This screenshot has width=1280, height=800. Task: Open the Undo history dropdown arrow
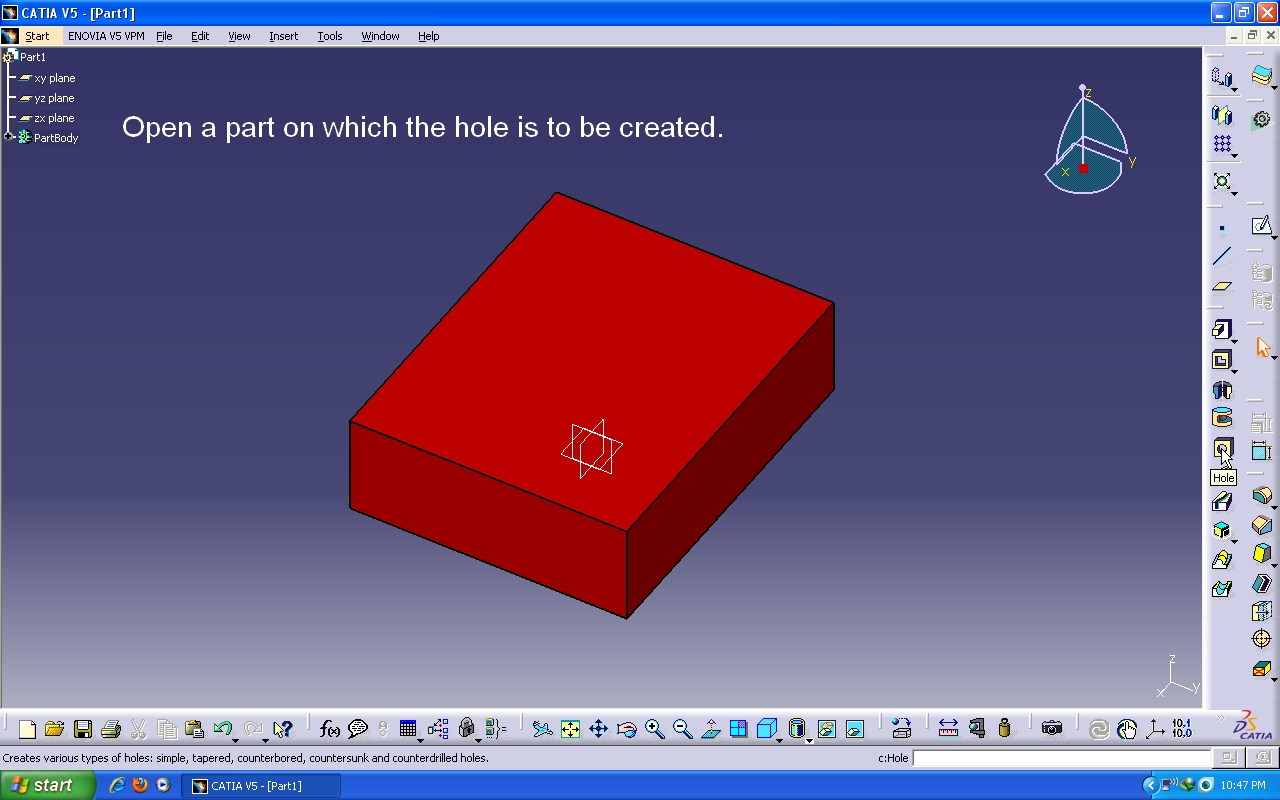(235, 740)
